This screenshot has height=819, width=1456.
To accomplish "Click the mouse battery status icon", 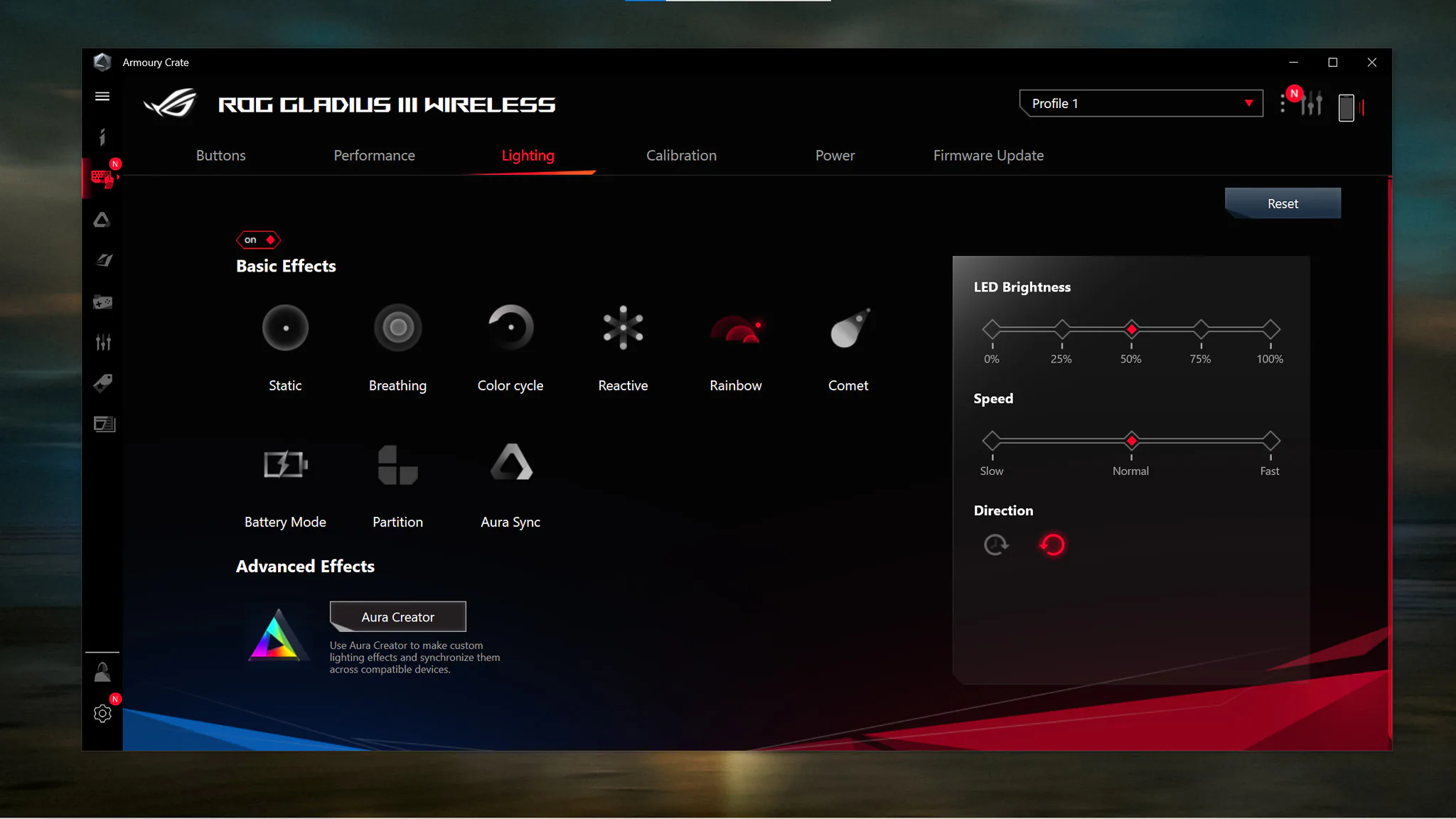I will click(x=1347, y=107).
